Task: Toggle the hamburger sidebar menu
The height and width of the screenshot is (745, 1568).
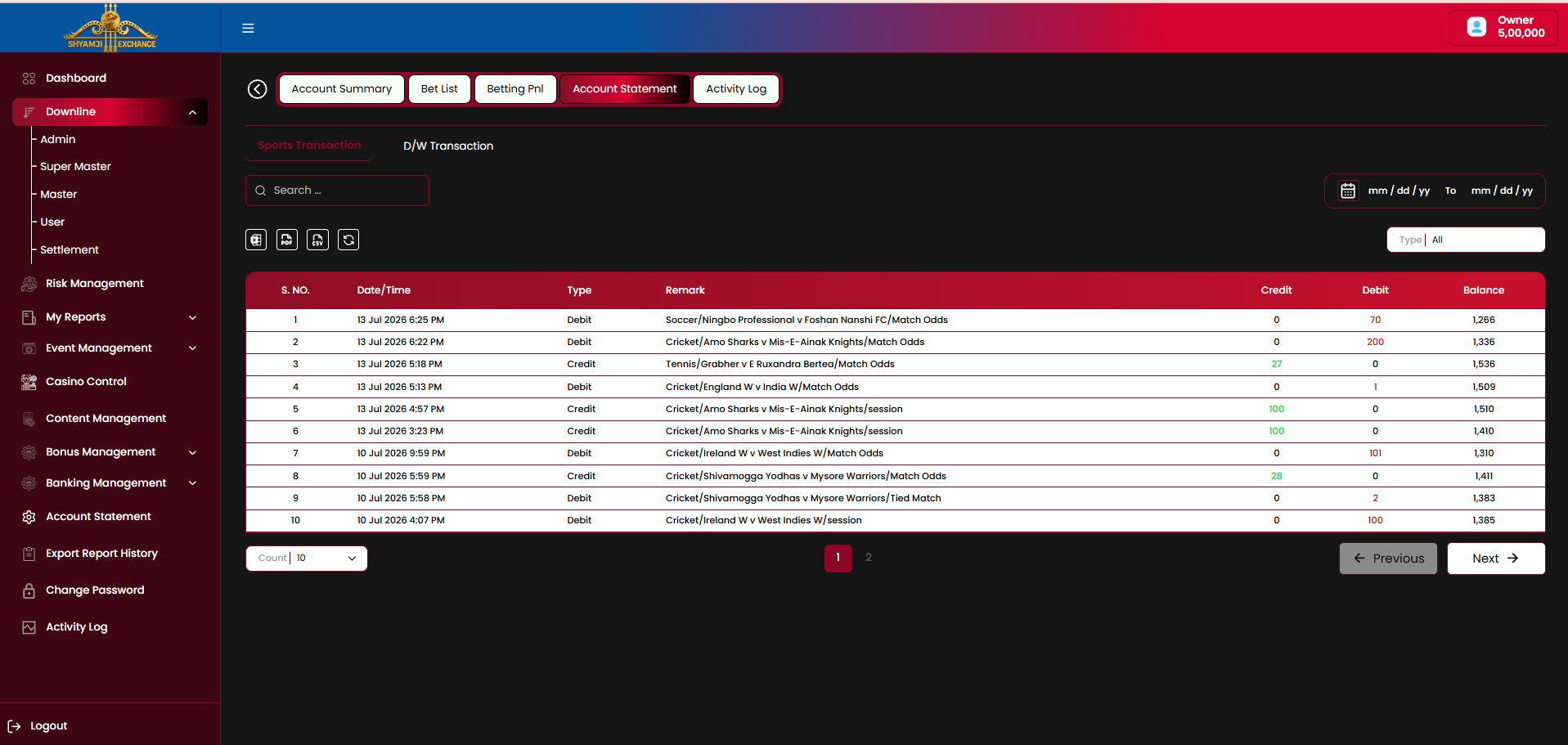Action: [x=248, y=28]
